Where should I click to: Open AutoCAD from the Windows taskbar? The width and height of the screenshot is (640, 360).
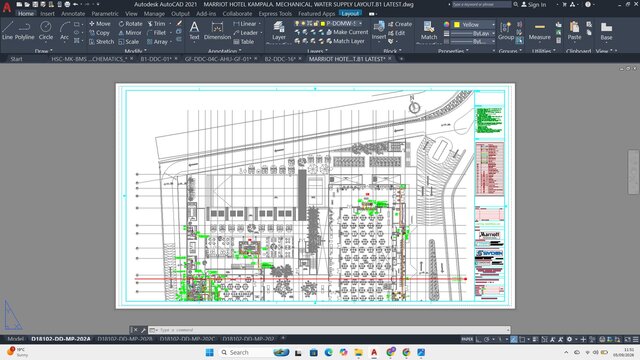[x=374, y=352]
